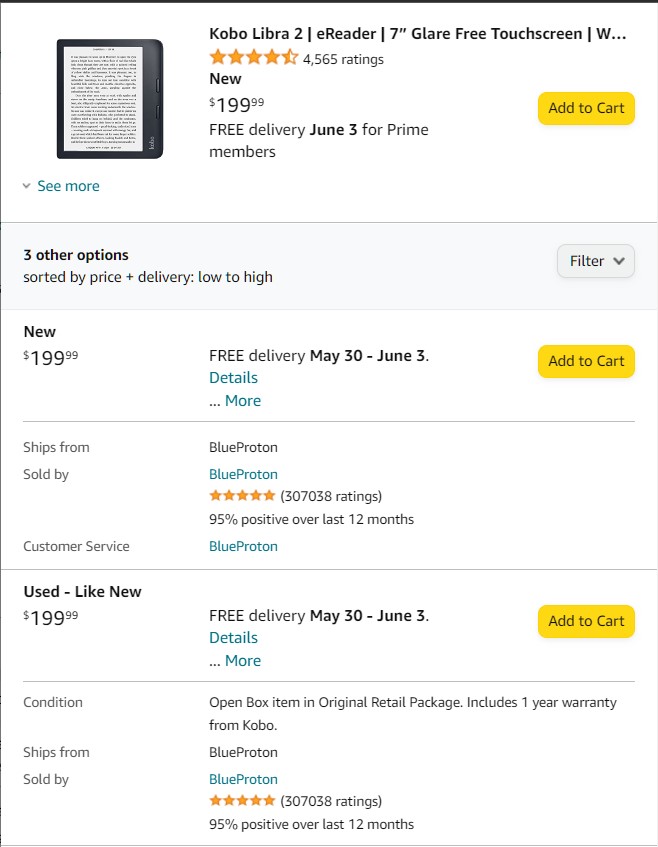Open Details under the Used offer
This screenshot has width=658, height=847.
[x=233, y=638]
